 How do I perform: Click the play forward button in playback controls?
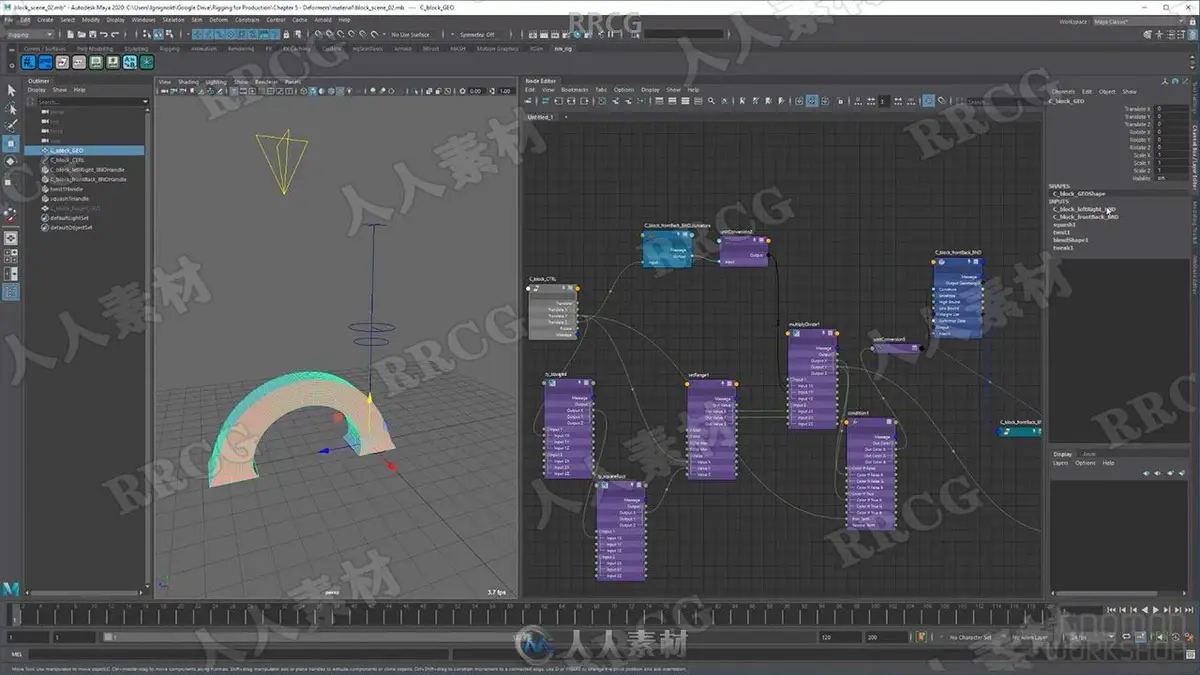point(1155,610)
